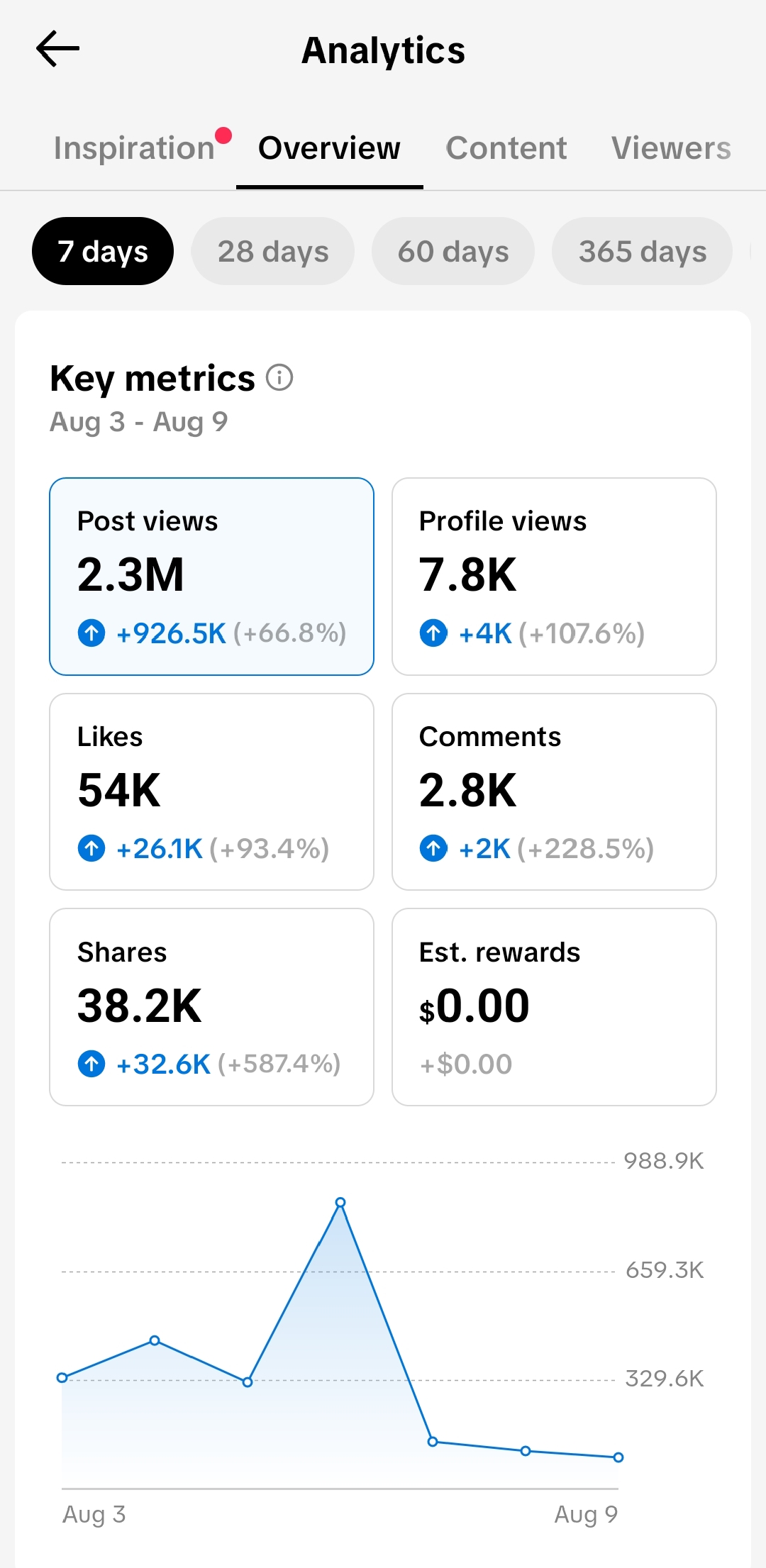This screenshot has height=1568, width=766.
Task: Tap the red dot on Inspiration
Action: click(223, 135)
